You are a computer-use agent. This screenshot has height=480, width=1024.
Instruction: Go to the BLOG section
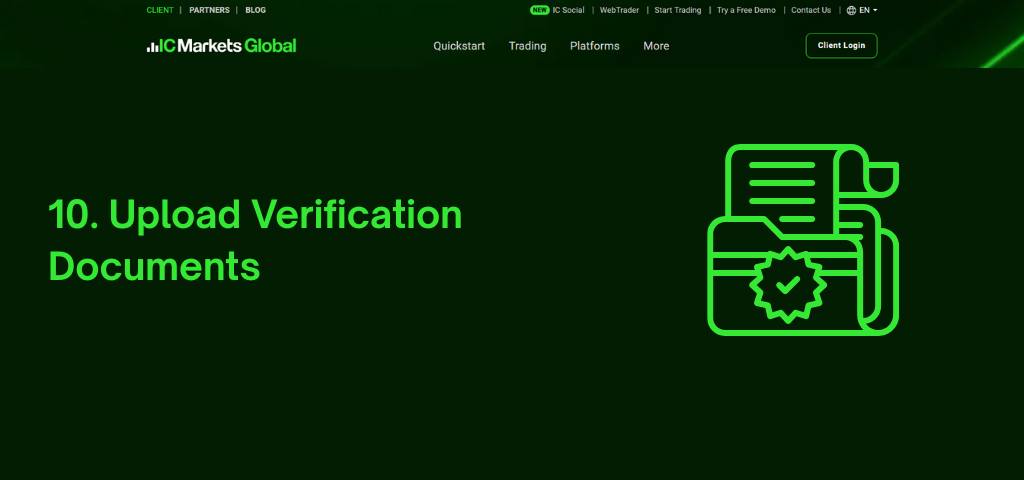click(255, 10)
